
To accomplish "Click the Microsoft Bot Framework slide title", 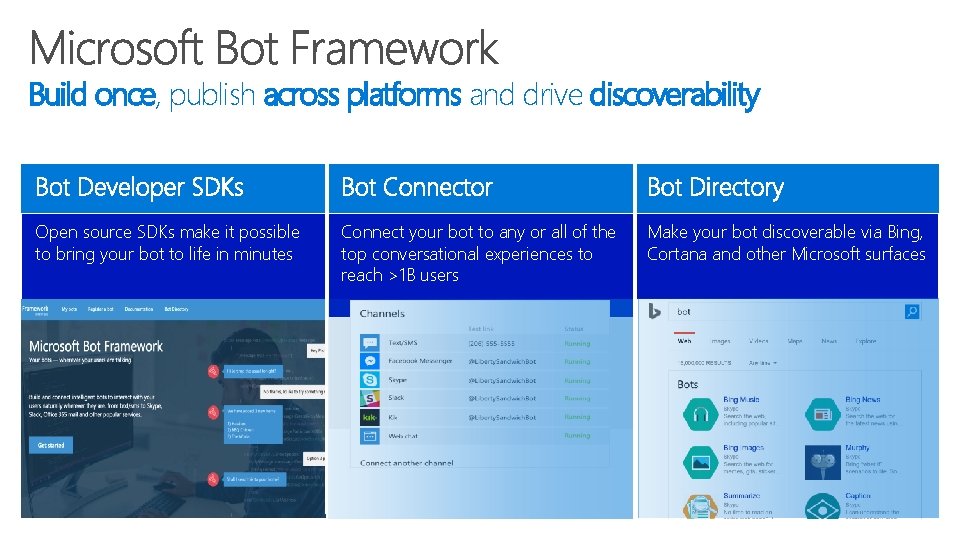I will click(264, 48).
